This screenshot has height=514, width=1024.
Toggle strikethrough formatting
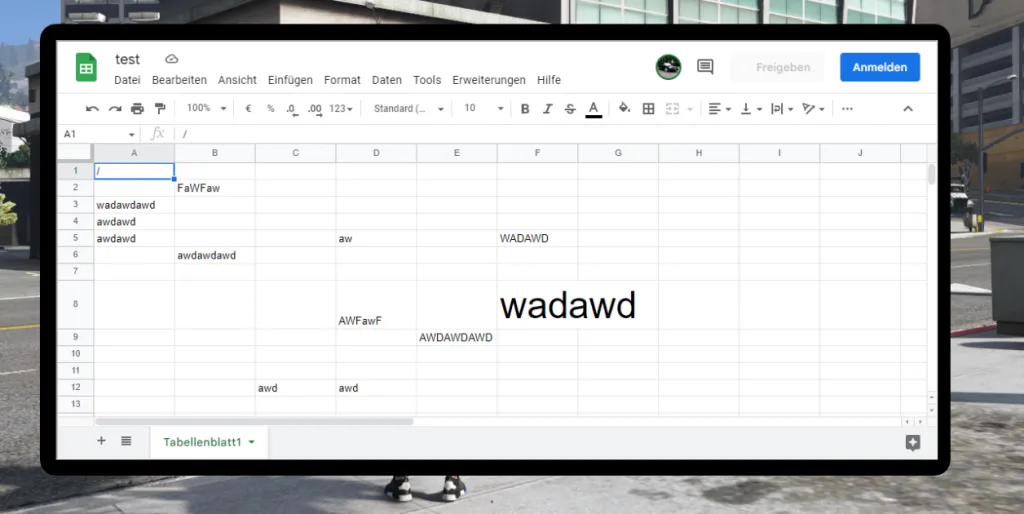570,109
